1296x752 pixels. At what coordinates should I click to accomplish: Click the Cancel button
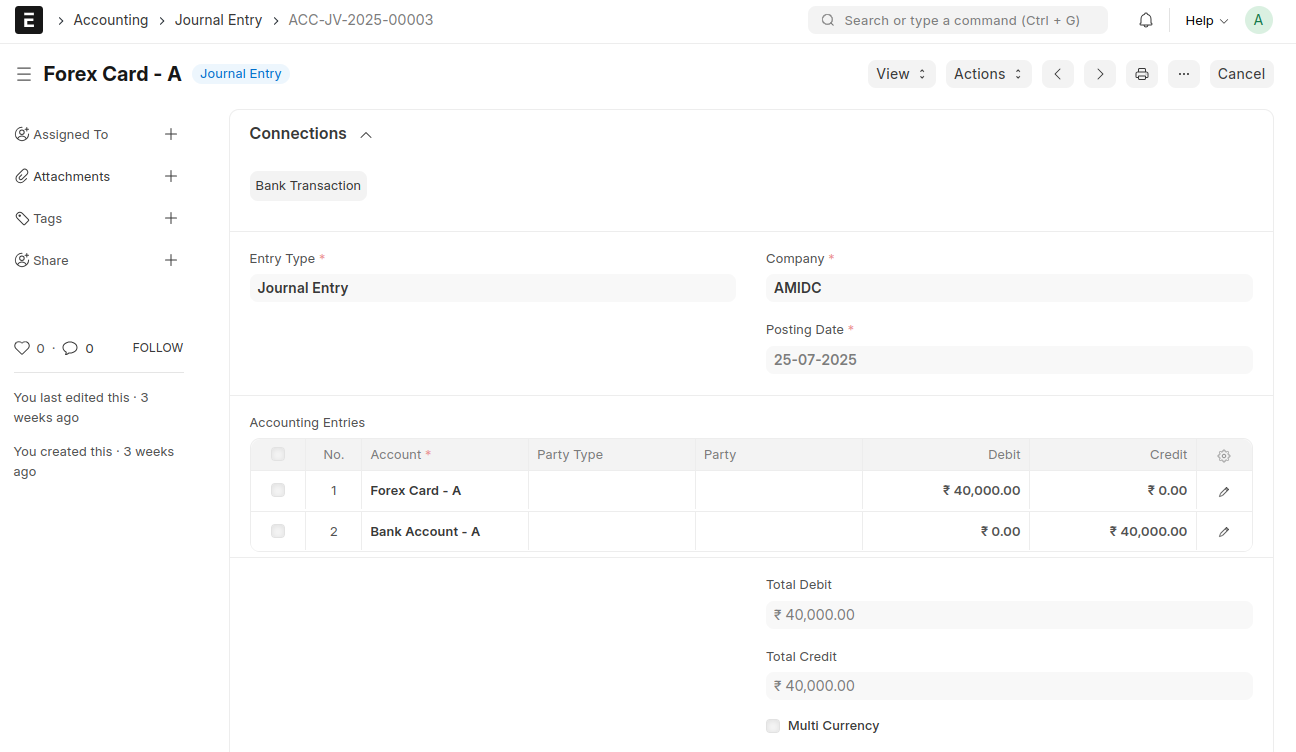point(1241,74)
